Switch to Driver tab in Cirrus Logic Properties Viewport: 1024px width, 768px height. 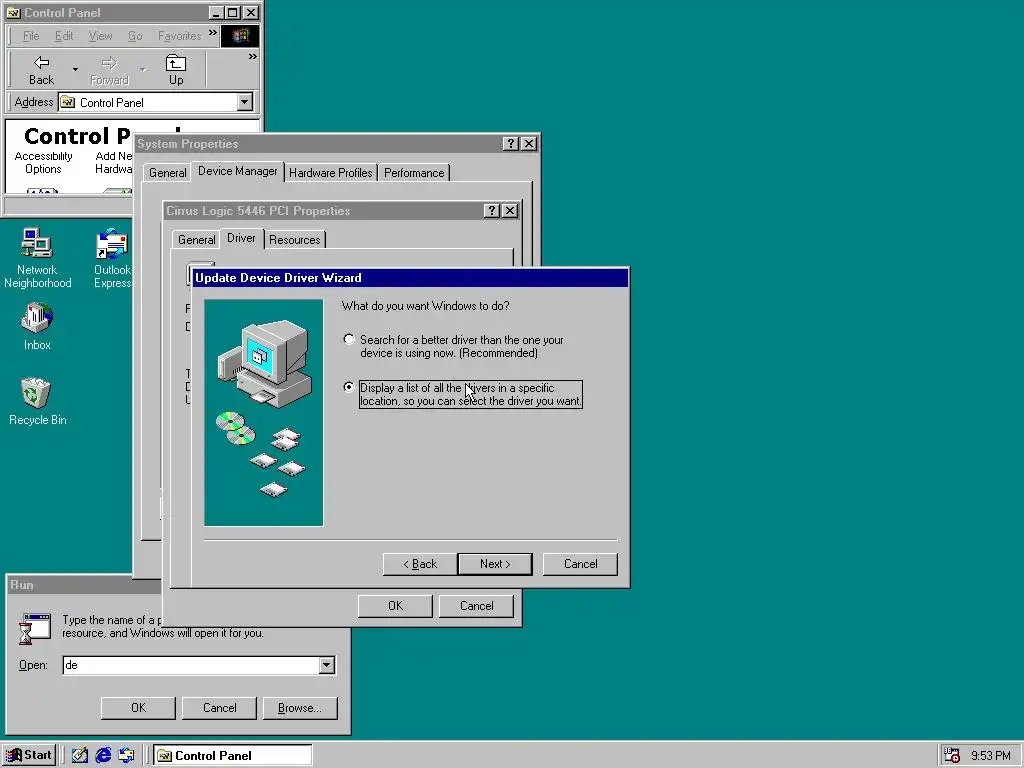coord(241,238)
